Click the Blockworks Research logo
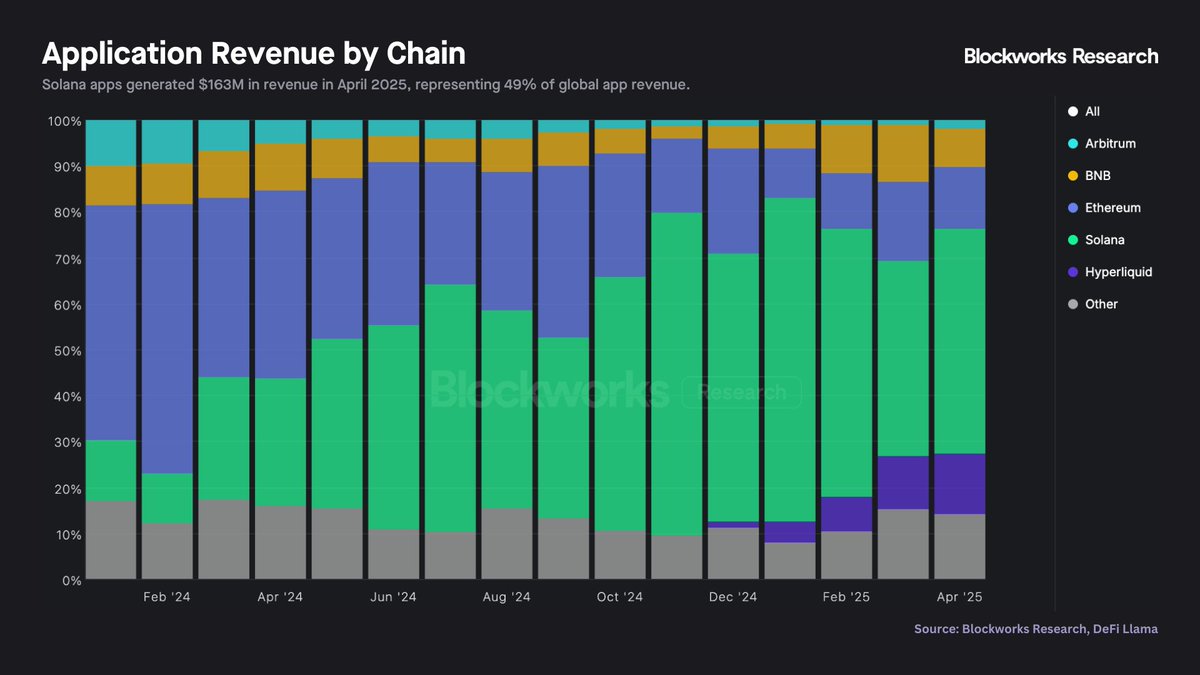The height and width of the screenshot is (675, 1200). coord(1061,56)
